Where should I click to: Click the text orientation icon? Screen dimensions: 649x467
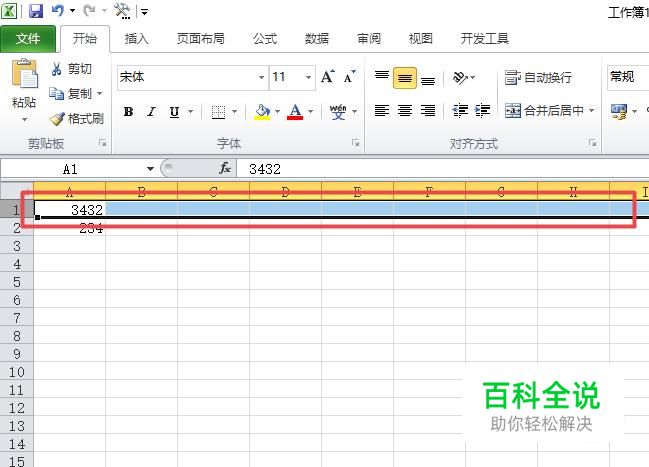click(x=460, y=77)
